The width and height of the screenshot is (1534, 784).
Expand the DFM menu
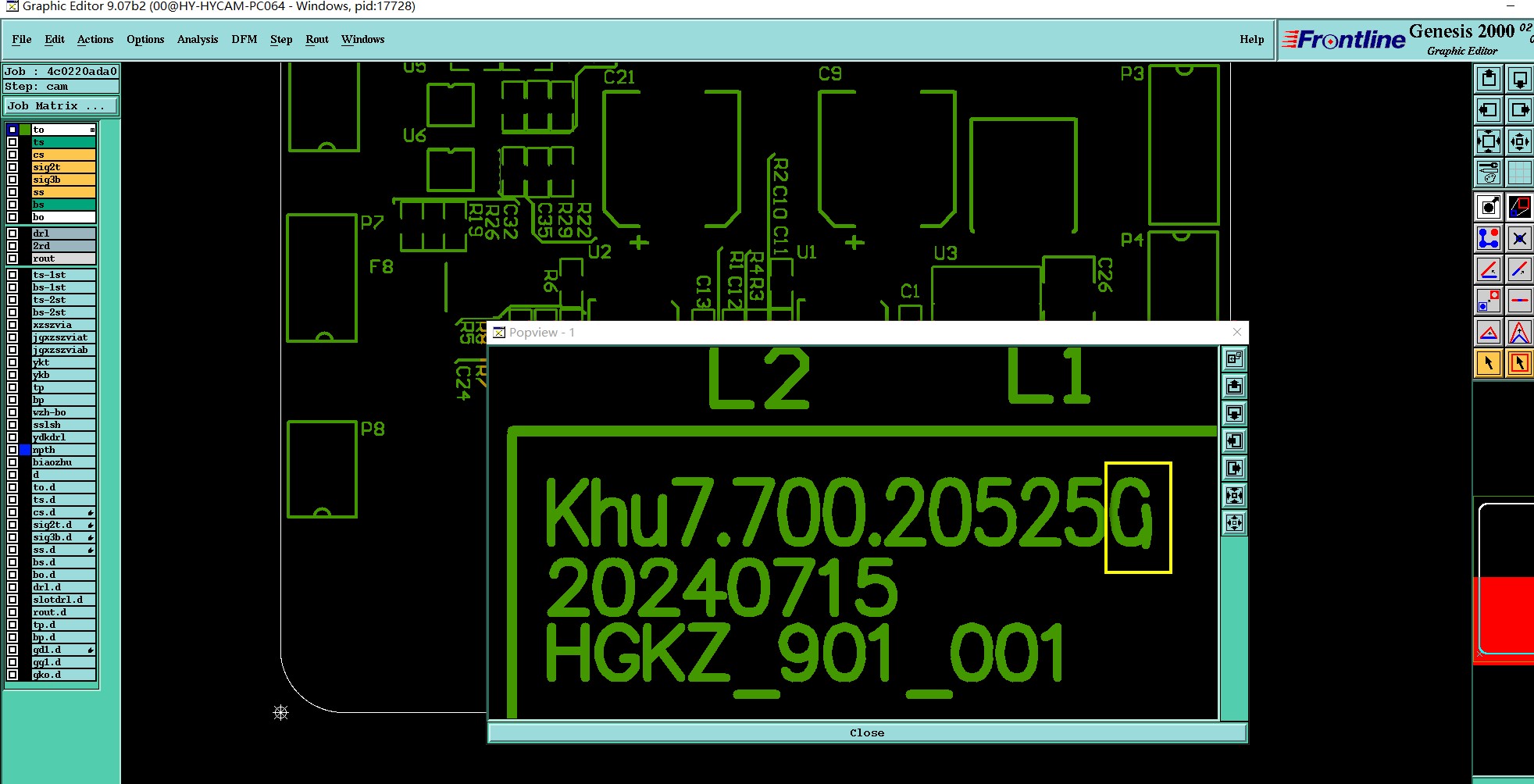tap(244, 39)
